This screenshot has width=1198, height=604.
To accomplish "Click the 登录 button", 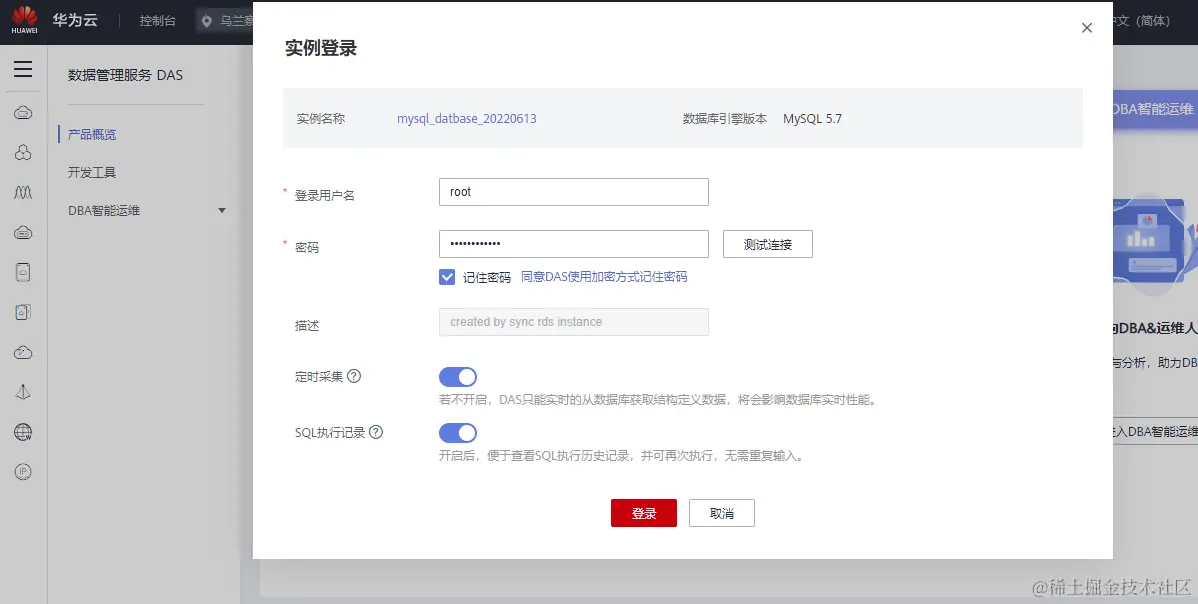I will click(644, 513).
